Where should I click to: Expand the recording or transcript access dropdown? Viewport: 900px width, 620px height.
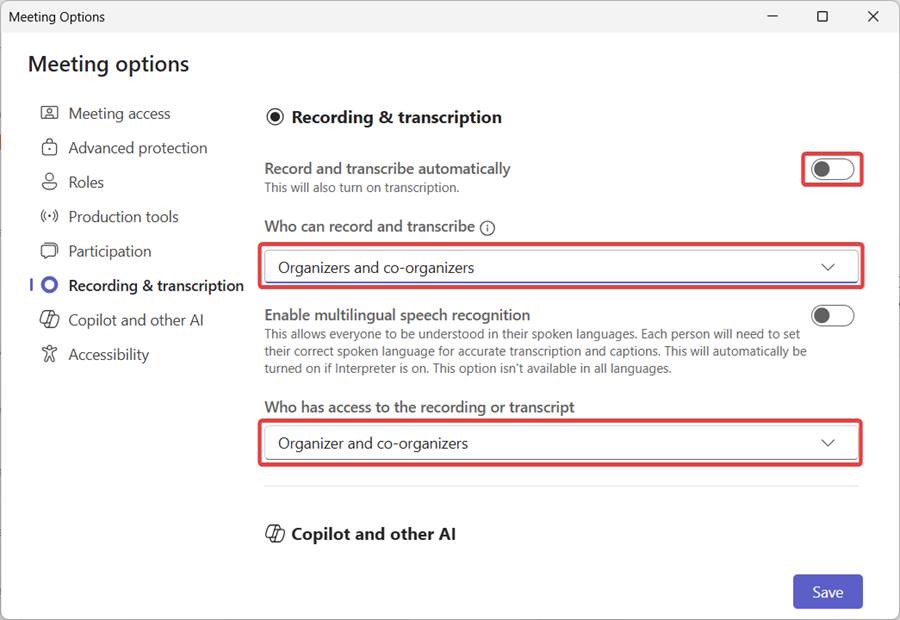(x=560, y=443)
